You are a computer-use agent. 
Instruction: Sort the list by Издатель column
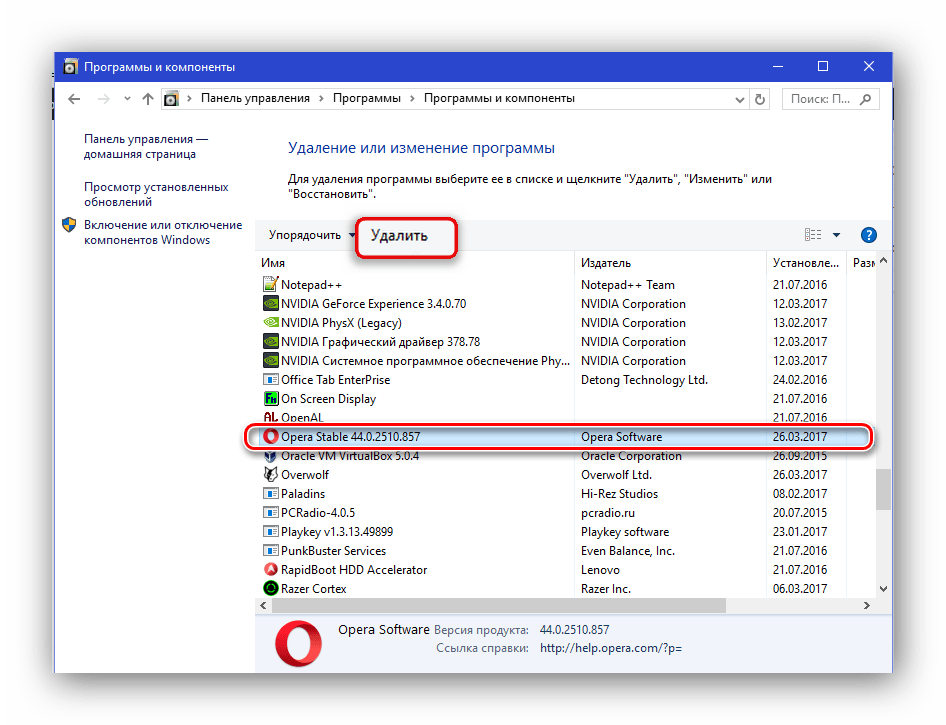coord(606,263)
